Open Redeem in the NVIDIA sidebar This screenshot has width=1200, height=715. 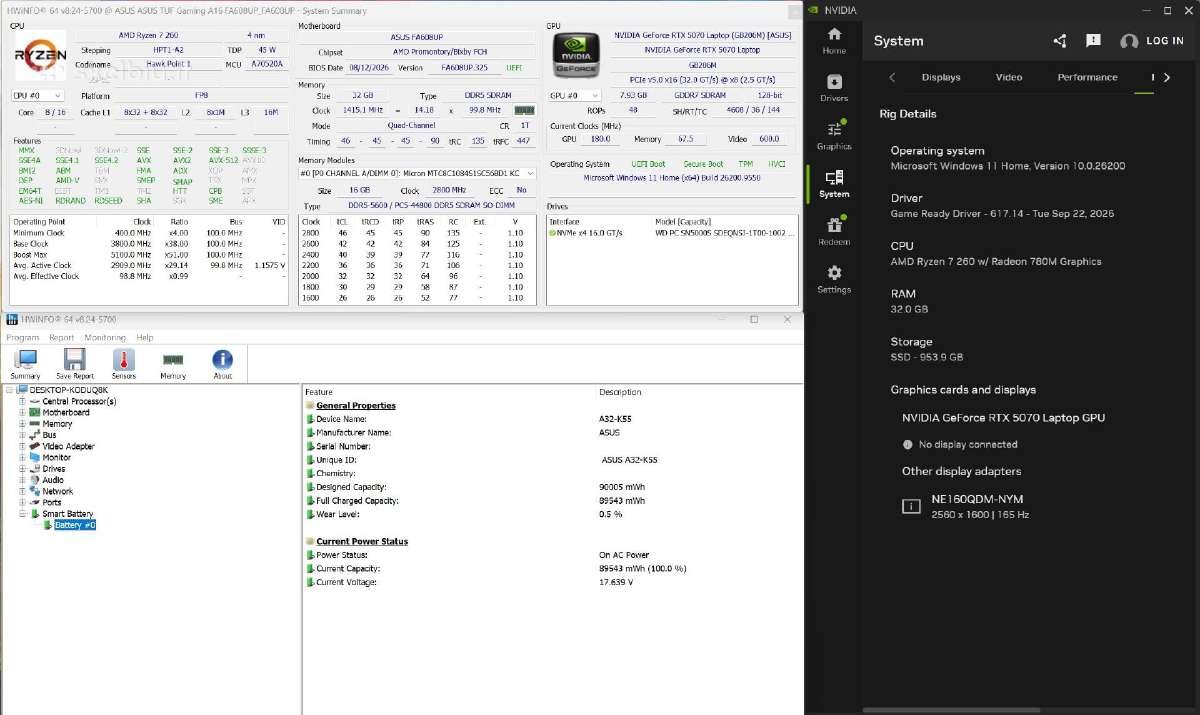pyautogui.click(x=834, y=231)
